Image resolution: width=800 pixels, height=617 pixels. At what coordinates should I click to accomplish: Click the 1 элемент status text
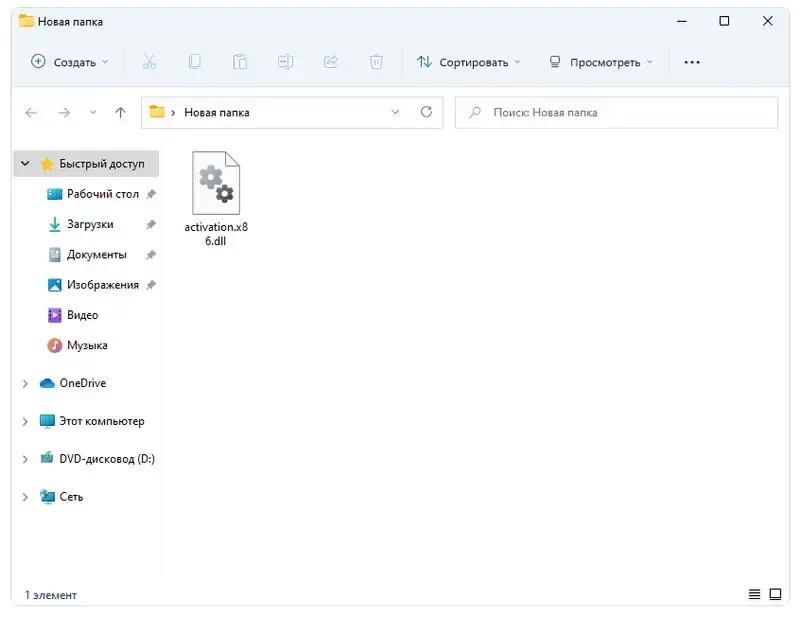pyautogui.click(x=51, y=595)
